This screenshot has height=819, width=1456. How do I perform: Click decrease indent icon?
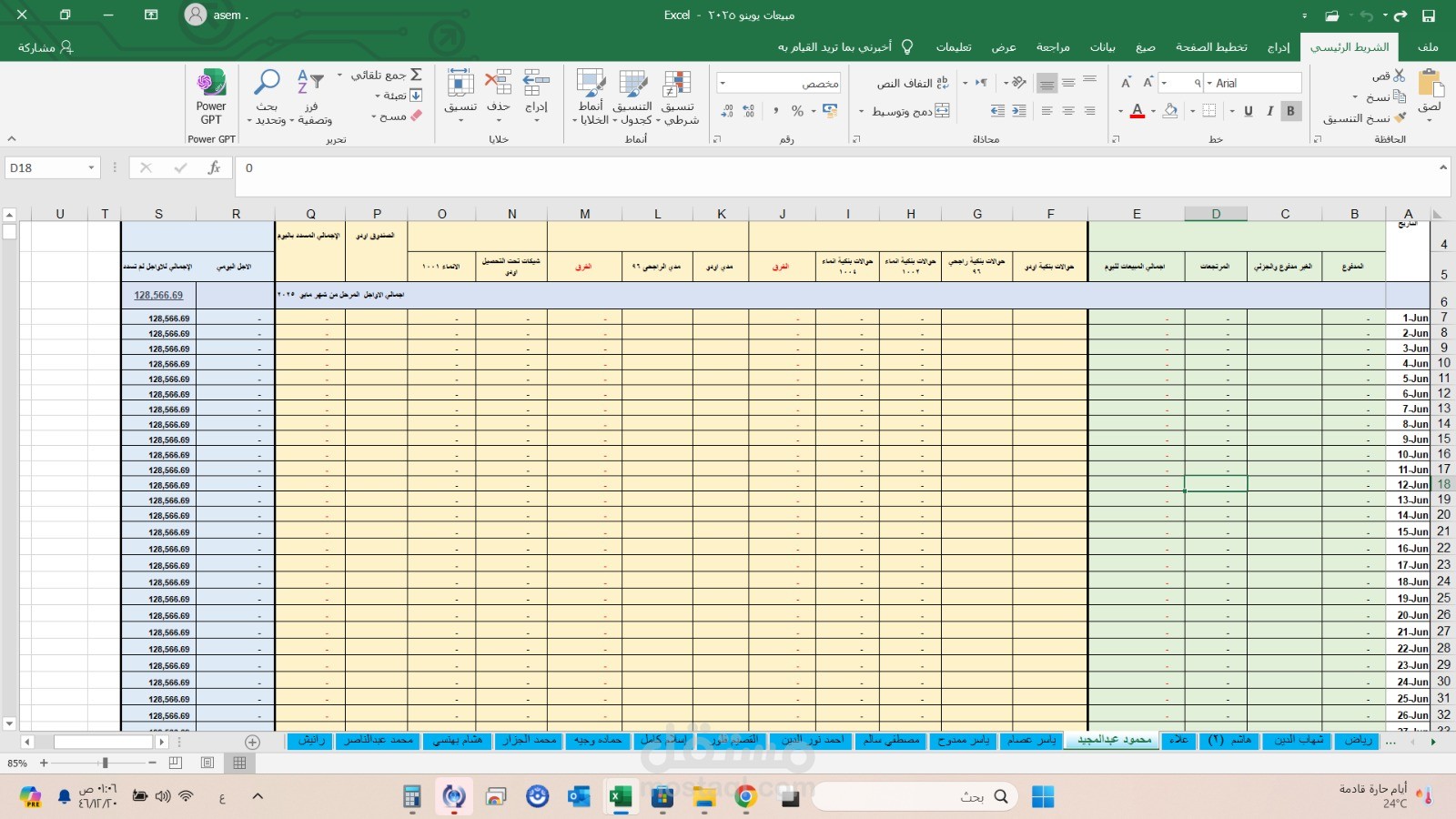[x=1019, y=111]
